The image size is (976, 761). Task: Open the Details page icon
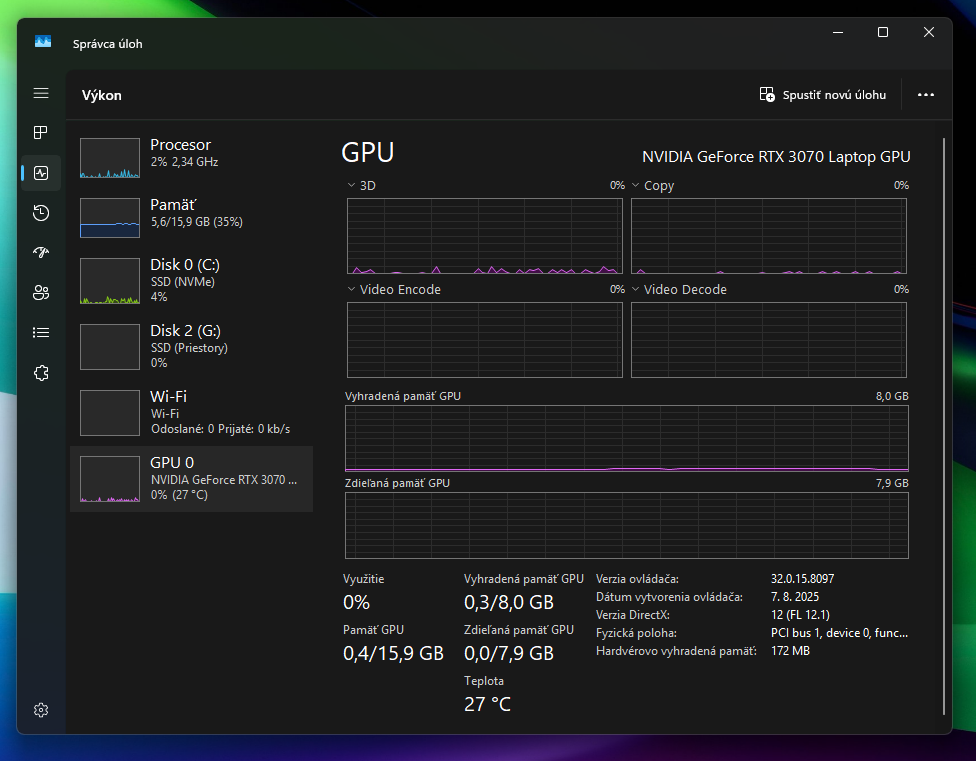(41, 333)
